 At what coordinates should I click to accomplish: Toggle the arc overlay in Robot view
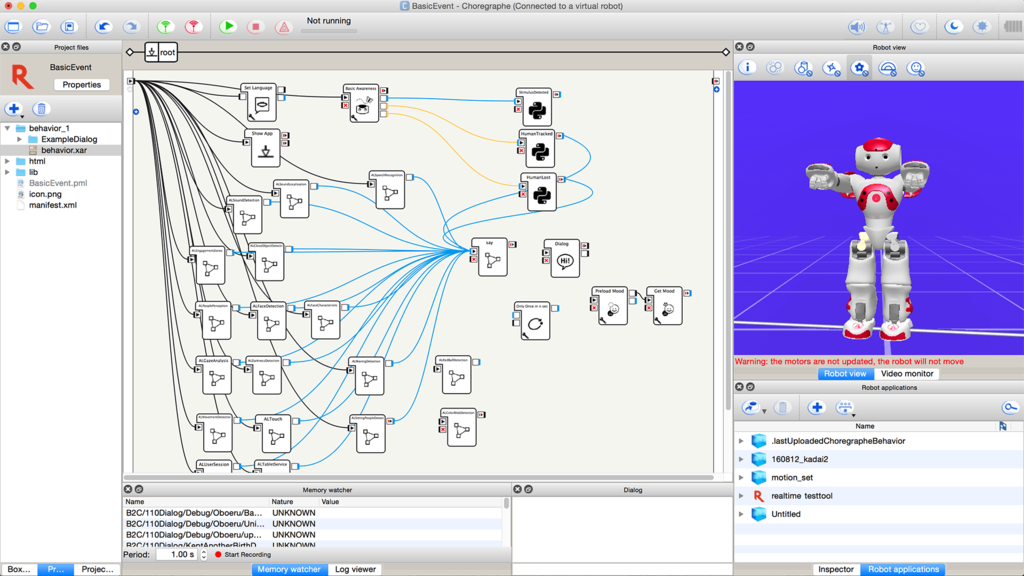point(888,68)
